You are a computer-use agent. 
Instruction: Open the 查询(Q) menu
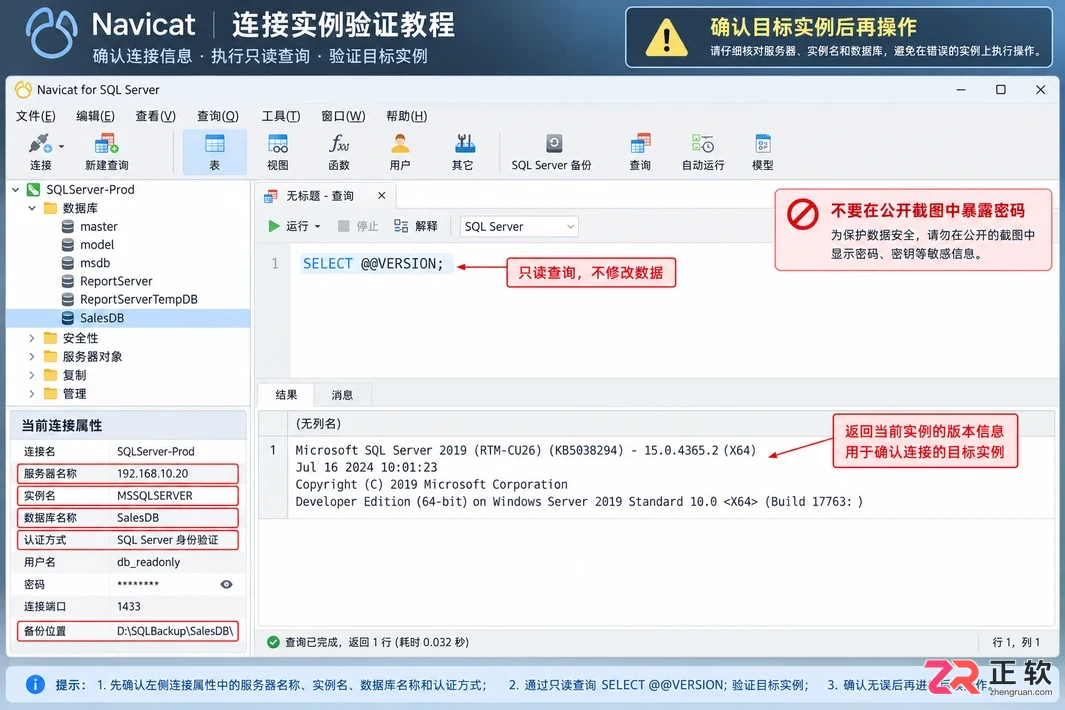(218, 116)
